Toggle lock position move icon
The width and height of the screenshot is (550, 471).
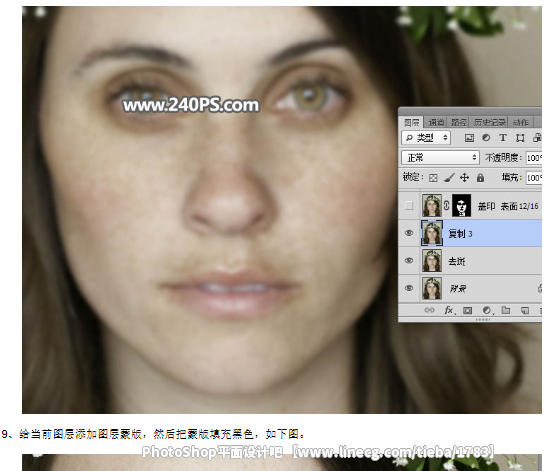tap(464, 178)
